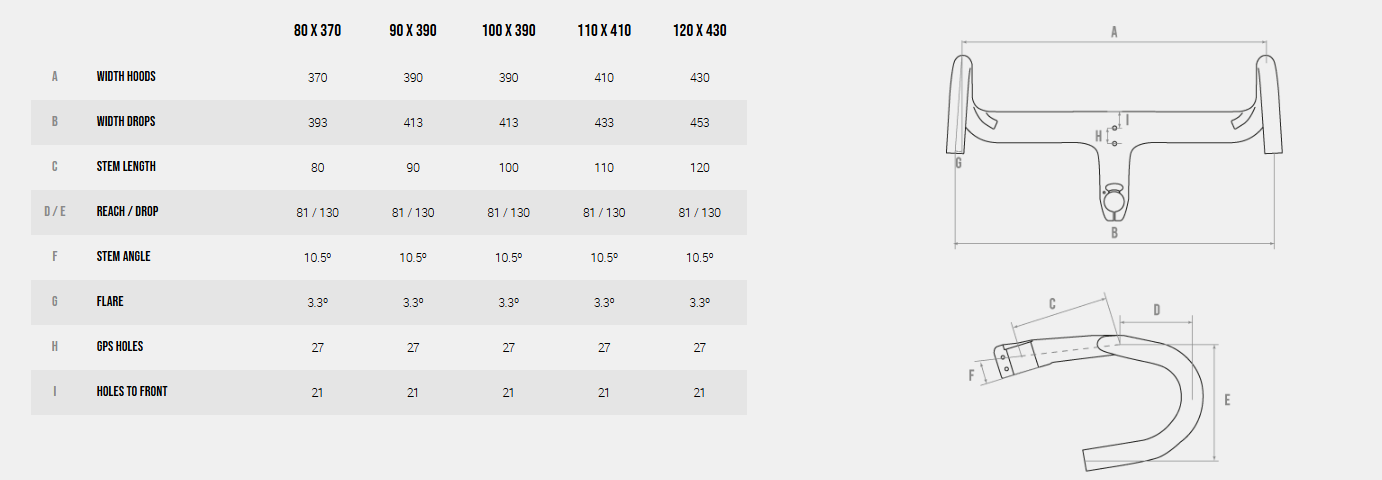The image size is (1382, 480).
Task: Click the 100 X 390 column header
Action: (508, 31)
